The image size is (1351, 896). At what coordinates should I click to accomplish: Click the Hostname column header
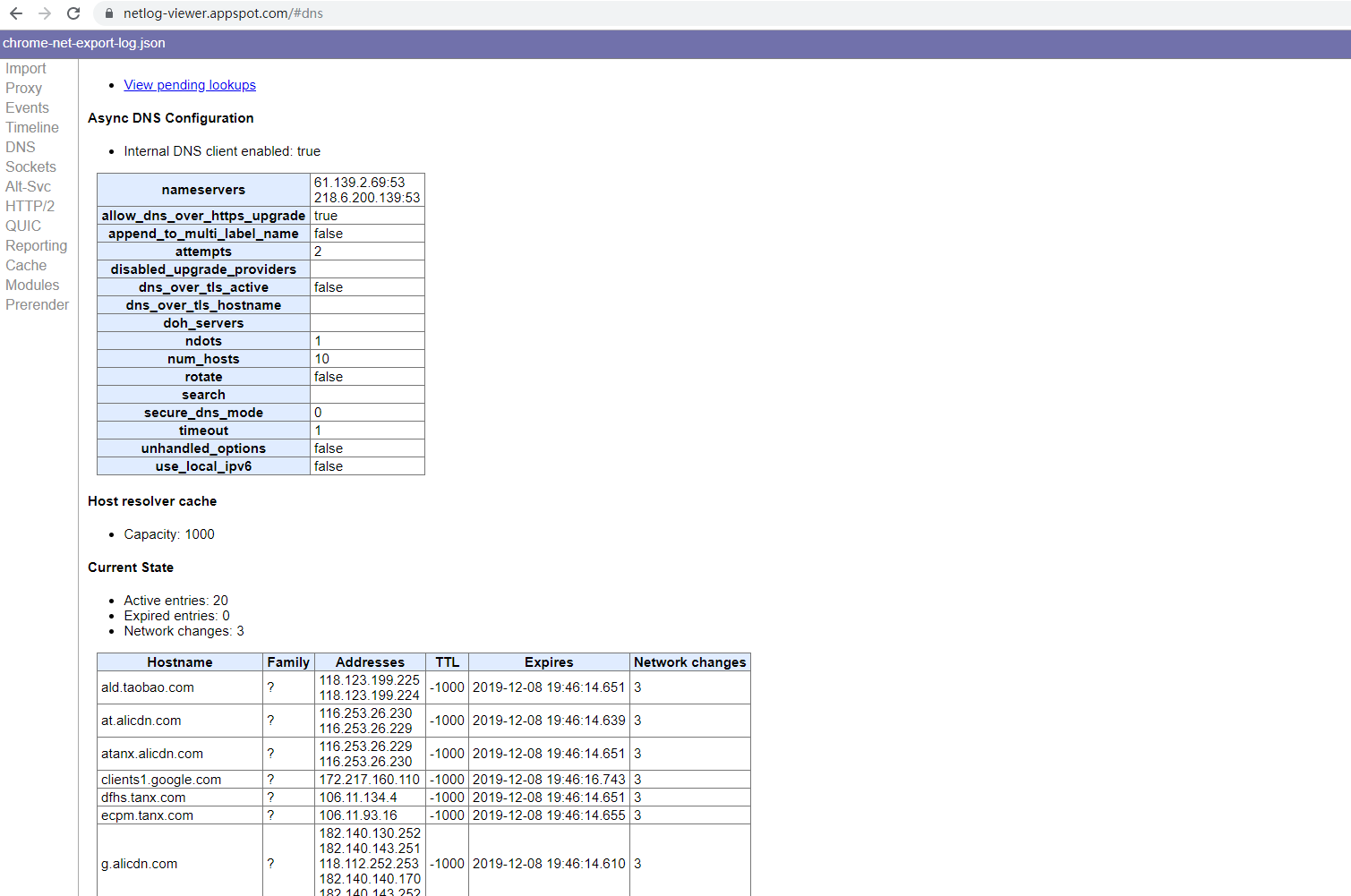[x=180, y=662]
